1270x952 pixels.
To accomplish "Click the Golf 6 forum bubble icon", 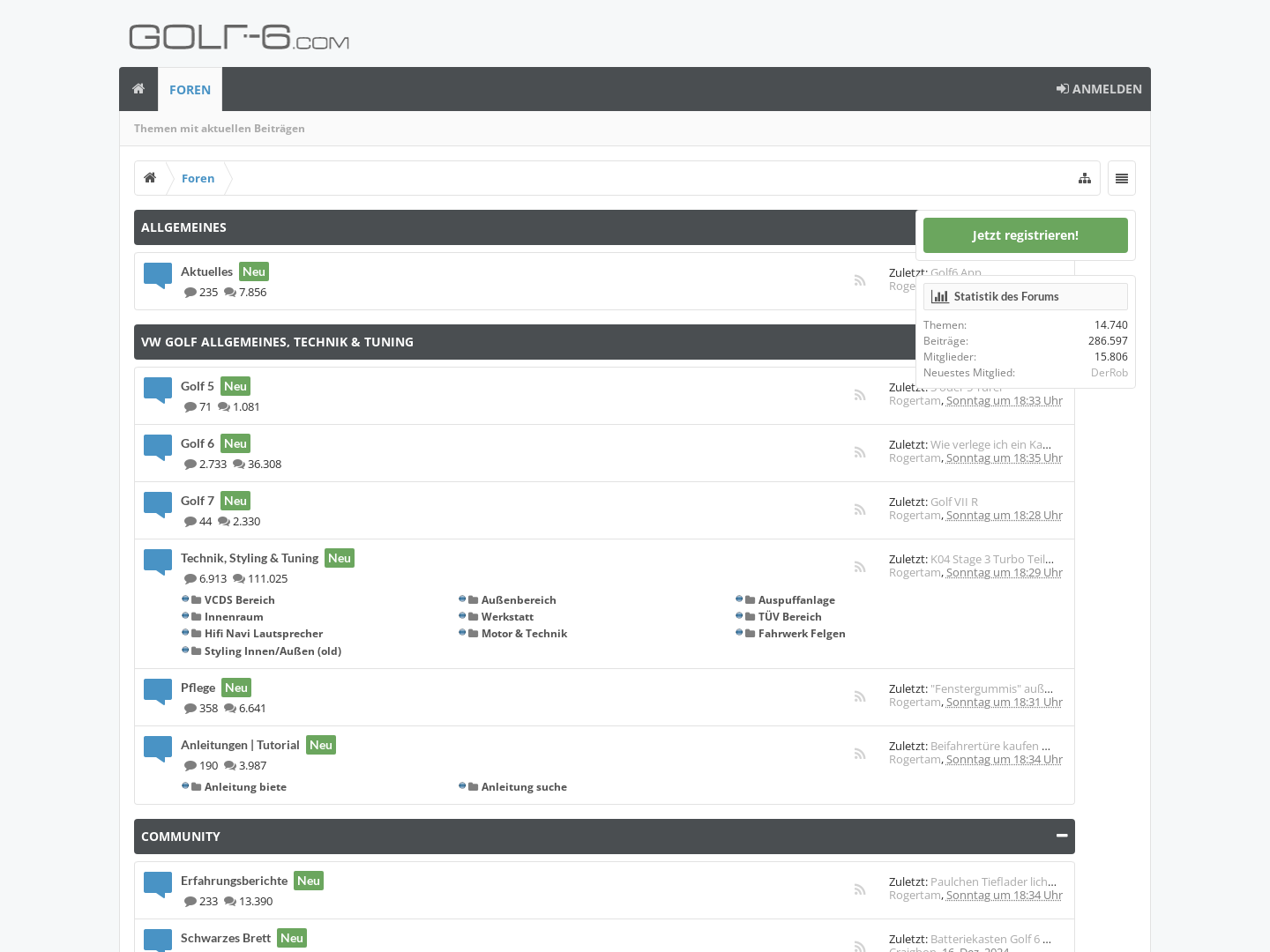I will 158,448.
